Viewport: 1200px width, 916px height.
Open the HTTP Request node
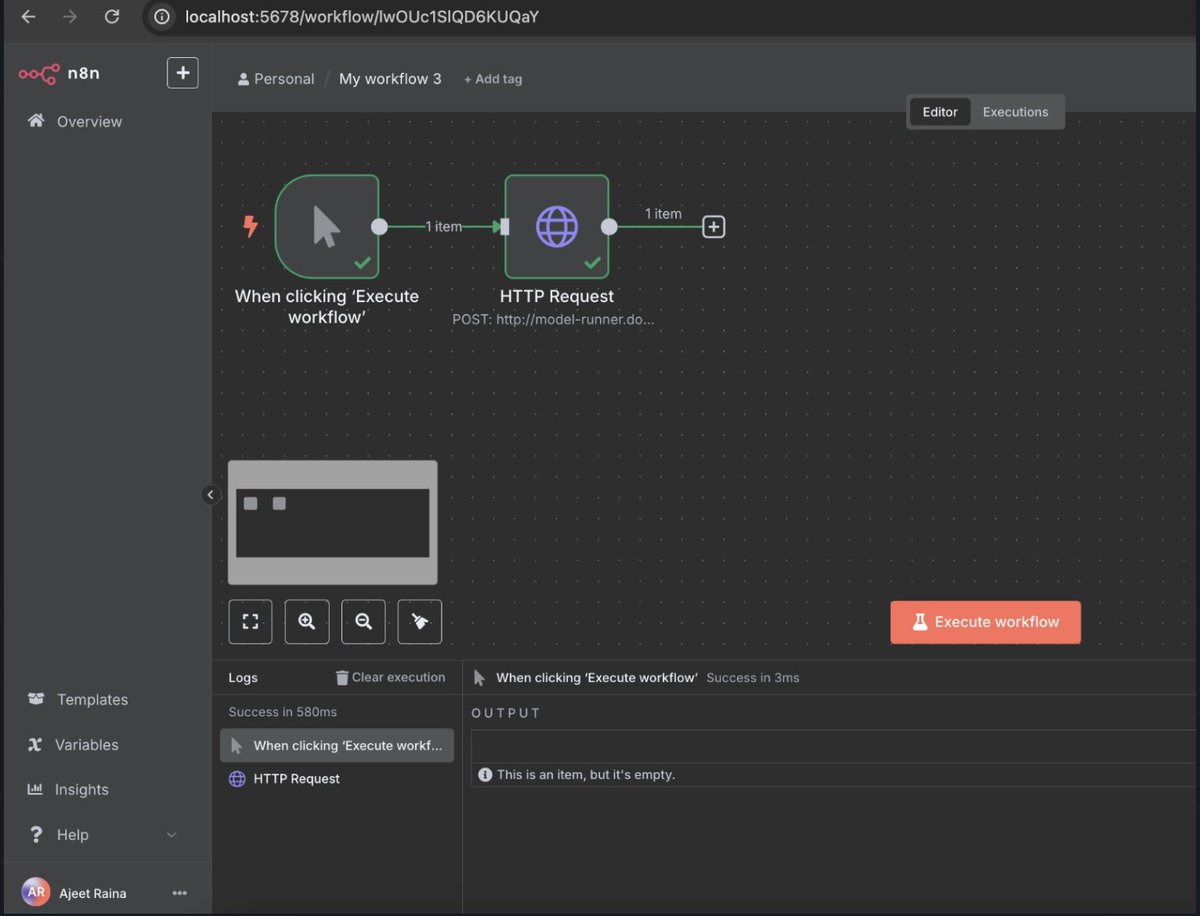pos(557,226)
